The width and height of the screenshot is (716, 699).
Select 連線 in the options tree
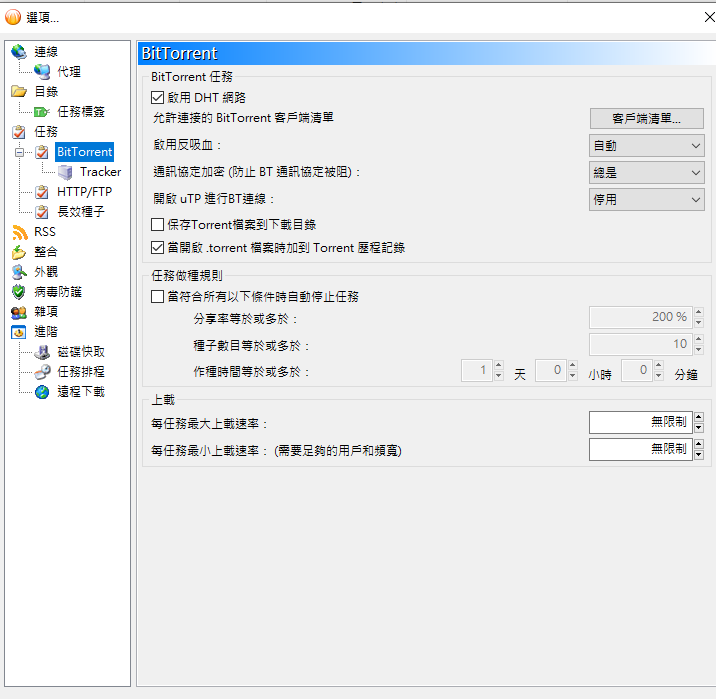(x=46, y=52)
